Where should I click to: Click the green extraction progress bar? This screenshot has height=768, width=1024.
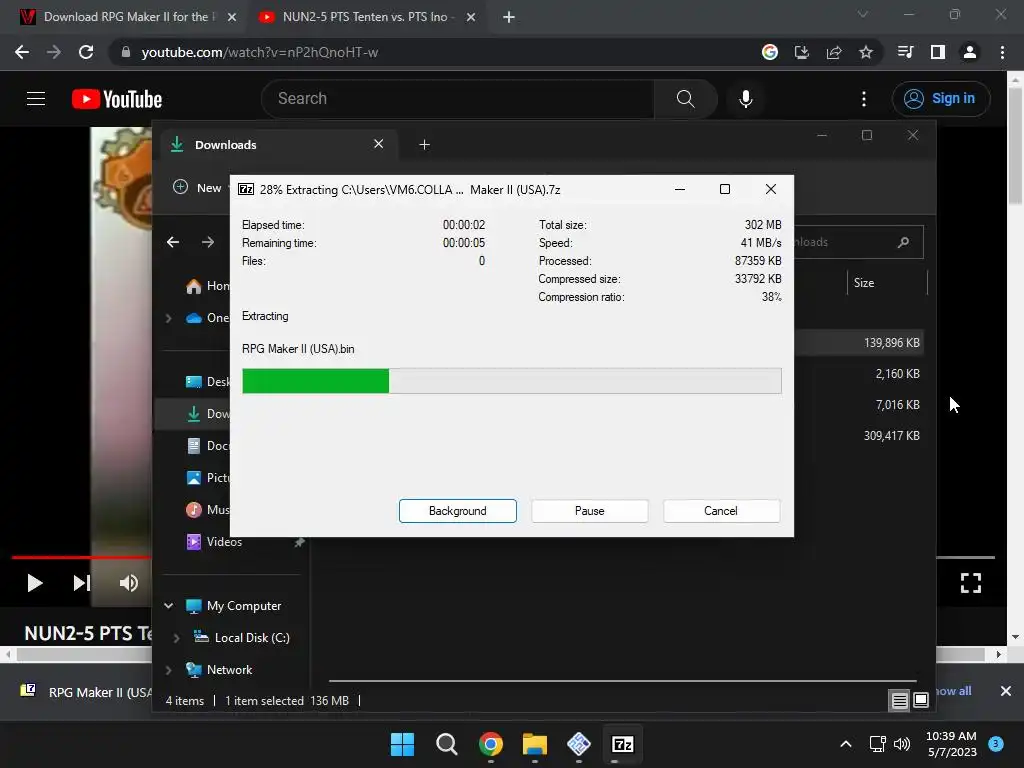[x=511, y=381]
